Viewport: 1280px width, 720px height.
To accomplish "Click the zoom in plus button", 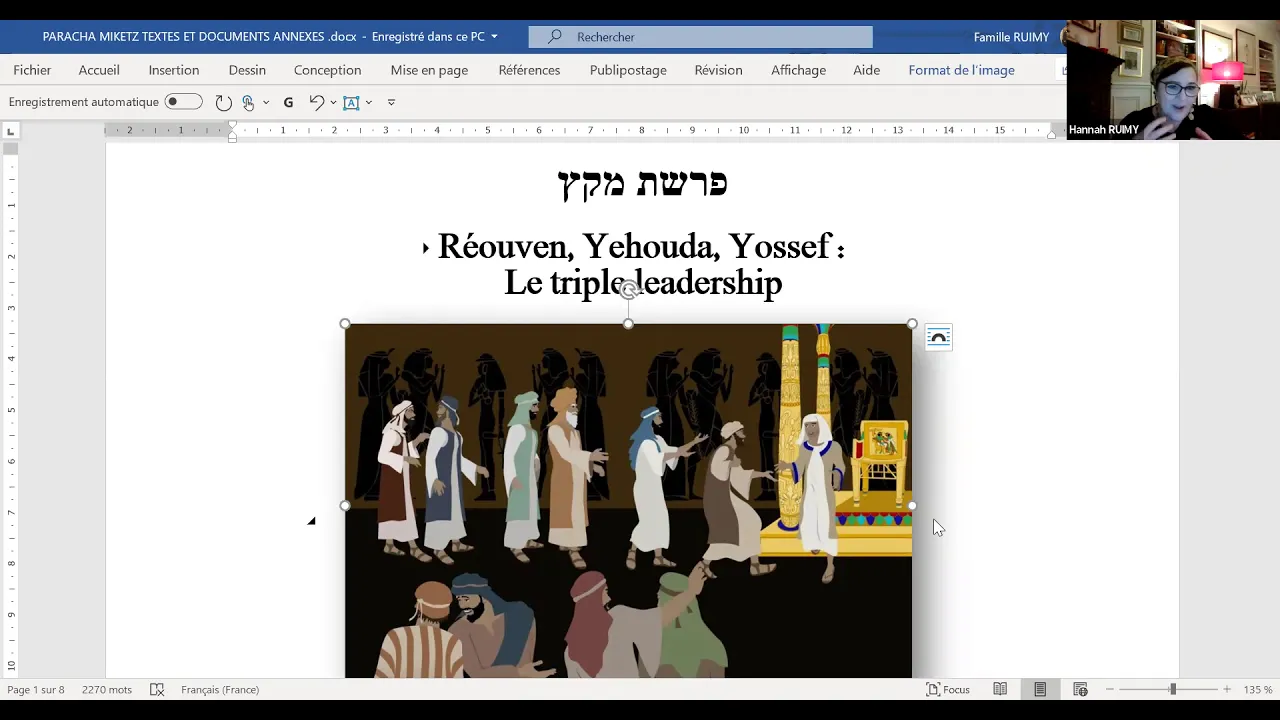I will 1227,690.
